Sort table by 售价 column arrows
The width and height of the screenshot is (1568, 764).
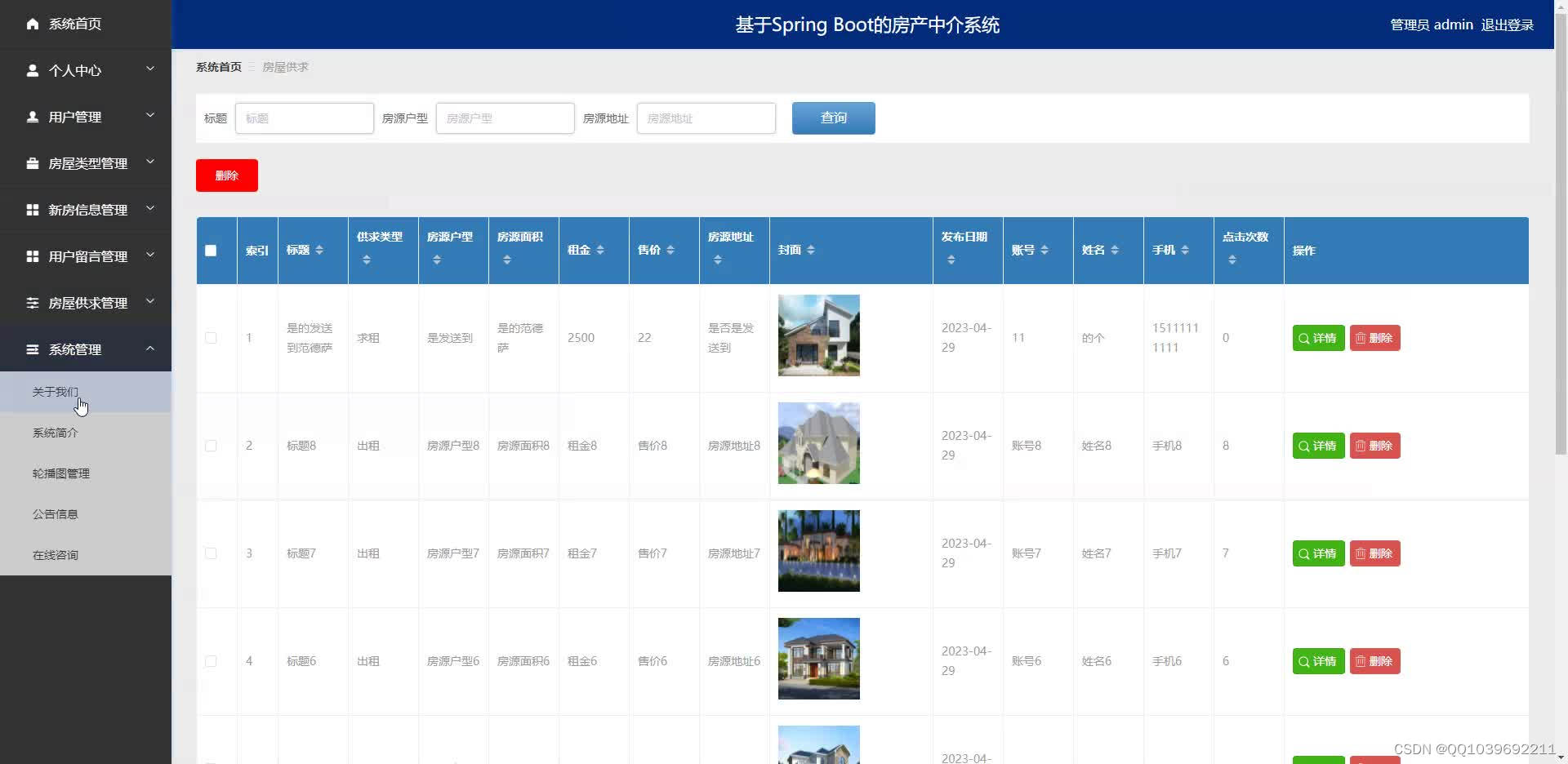(670, 250)
